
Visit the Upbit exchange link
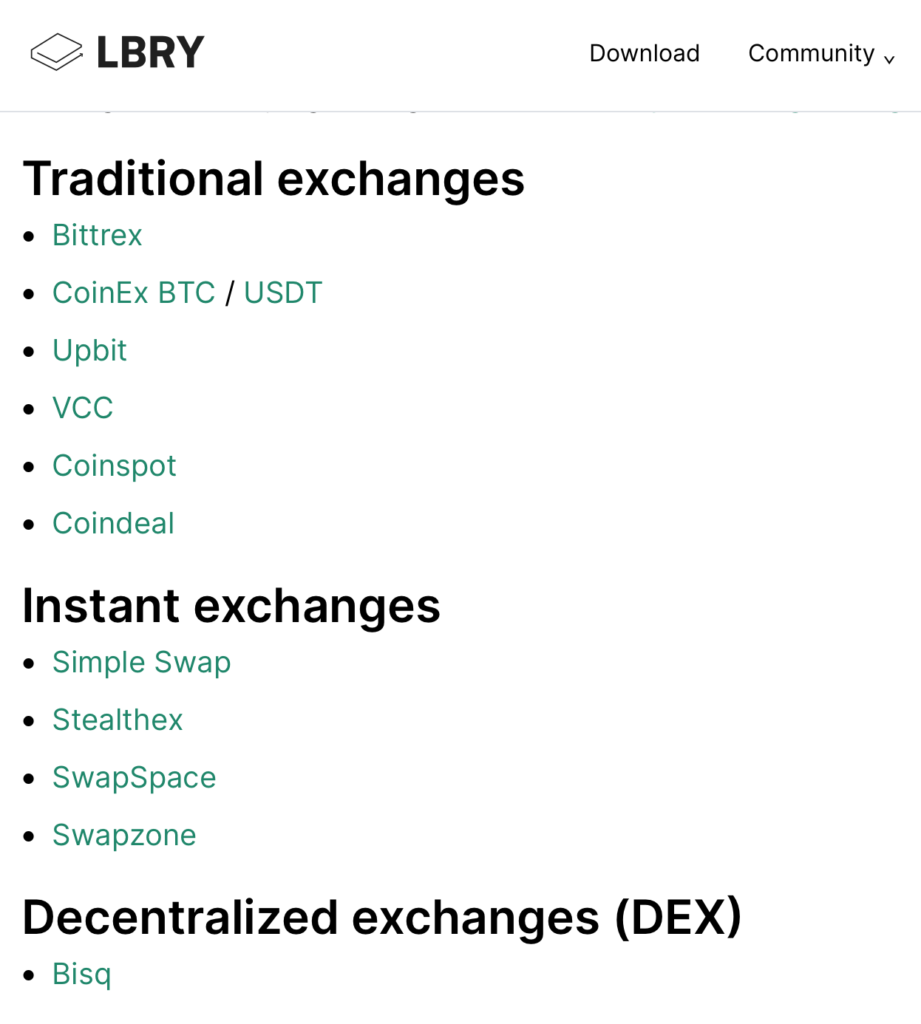pyautogui.click(x=90, y=351)
